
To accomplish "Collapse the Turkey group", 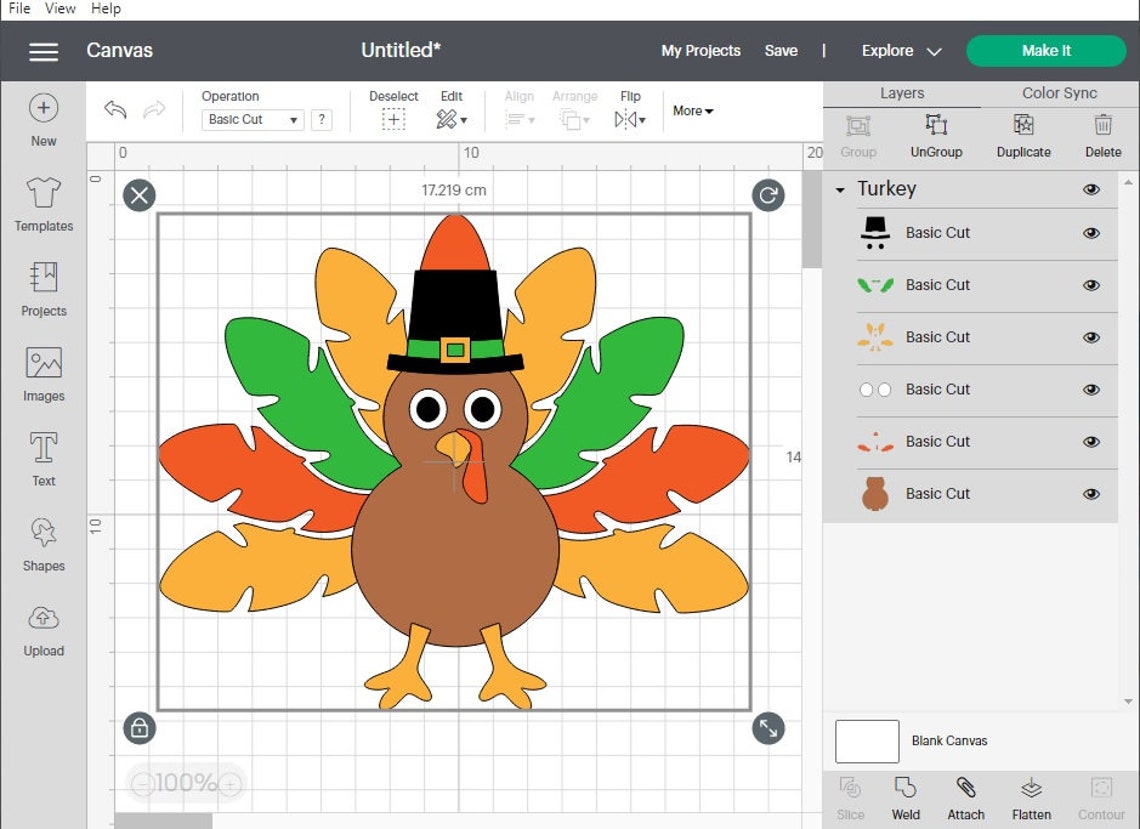I will (x=837, y=189).
